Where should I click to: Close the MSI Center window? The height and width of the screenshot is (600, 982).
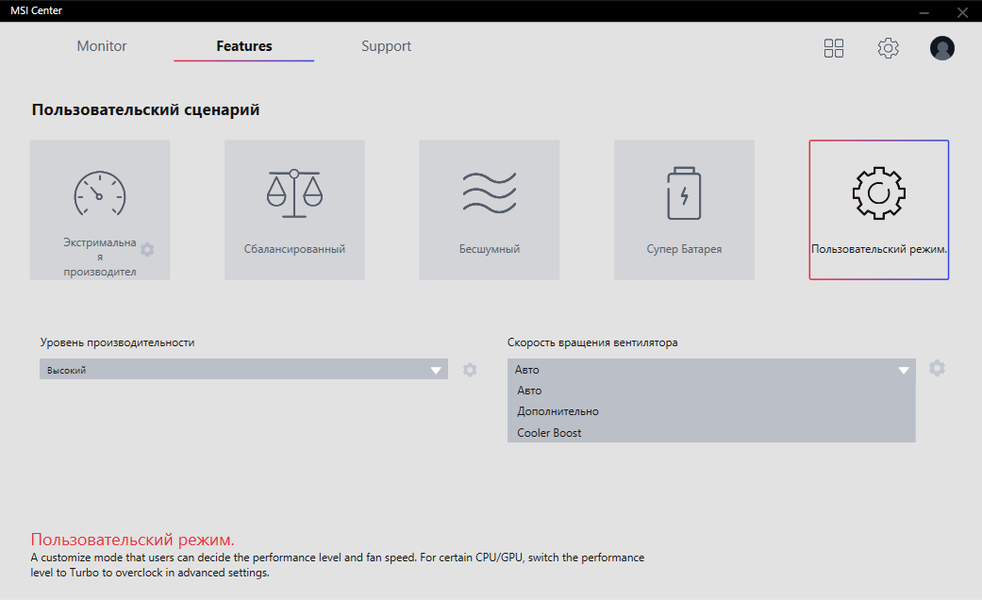click(x=962, y=12)
